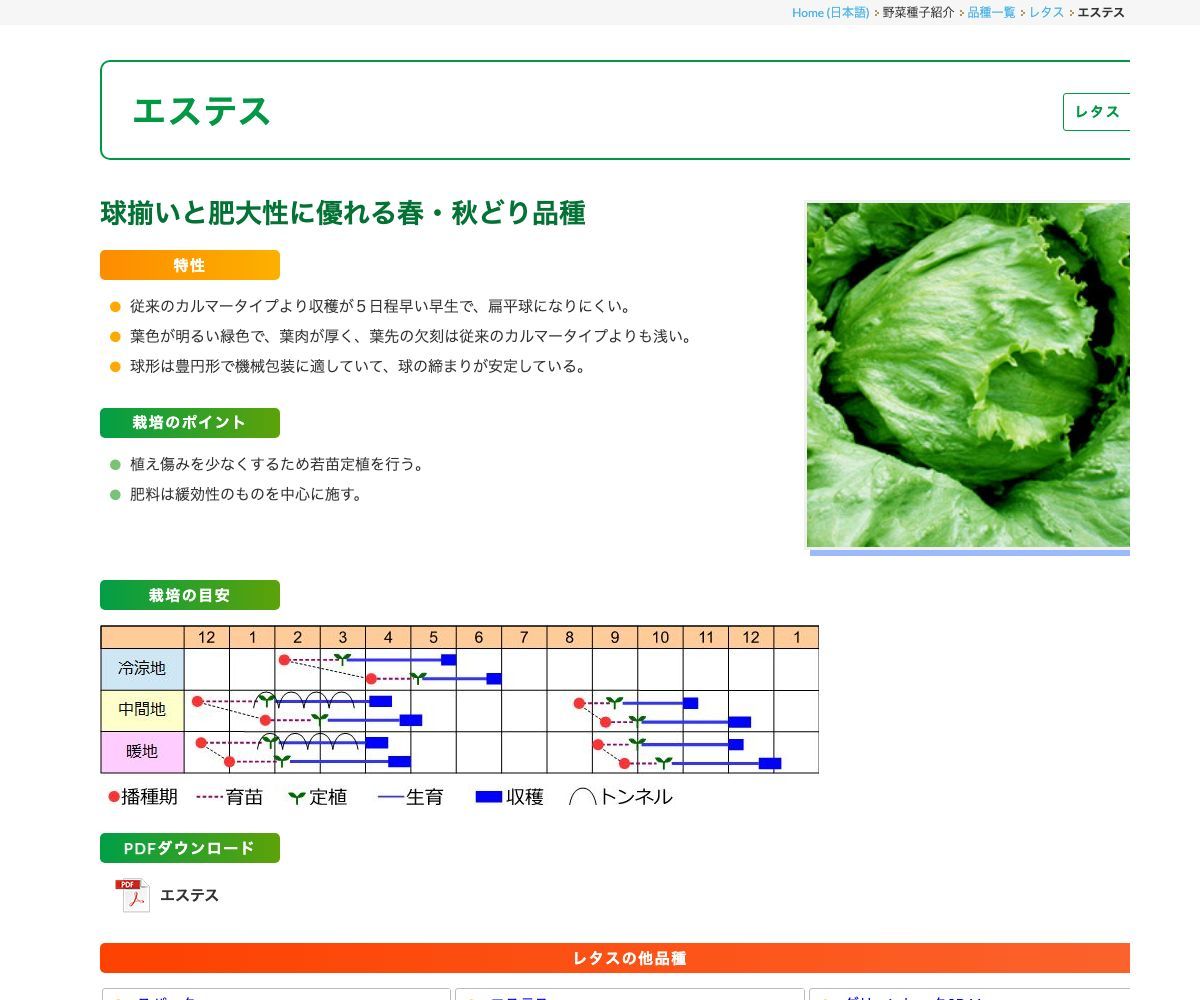The height and width of the screenshot is (1000, 1200).
Task: Click the dotted 育苗 line legend
Action: tap(210, 797)
